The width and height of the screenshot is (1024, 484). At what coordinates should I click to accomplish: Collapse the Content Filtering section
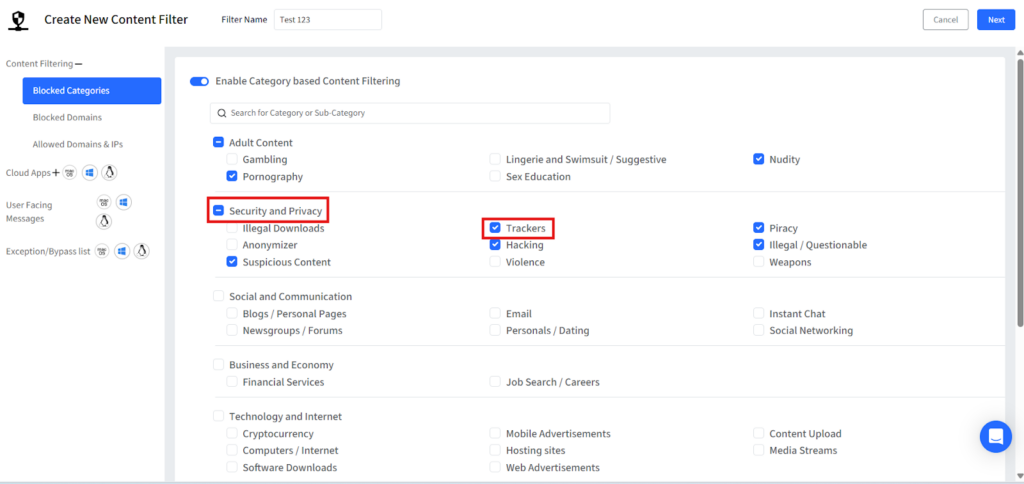coord(78,64)
